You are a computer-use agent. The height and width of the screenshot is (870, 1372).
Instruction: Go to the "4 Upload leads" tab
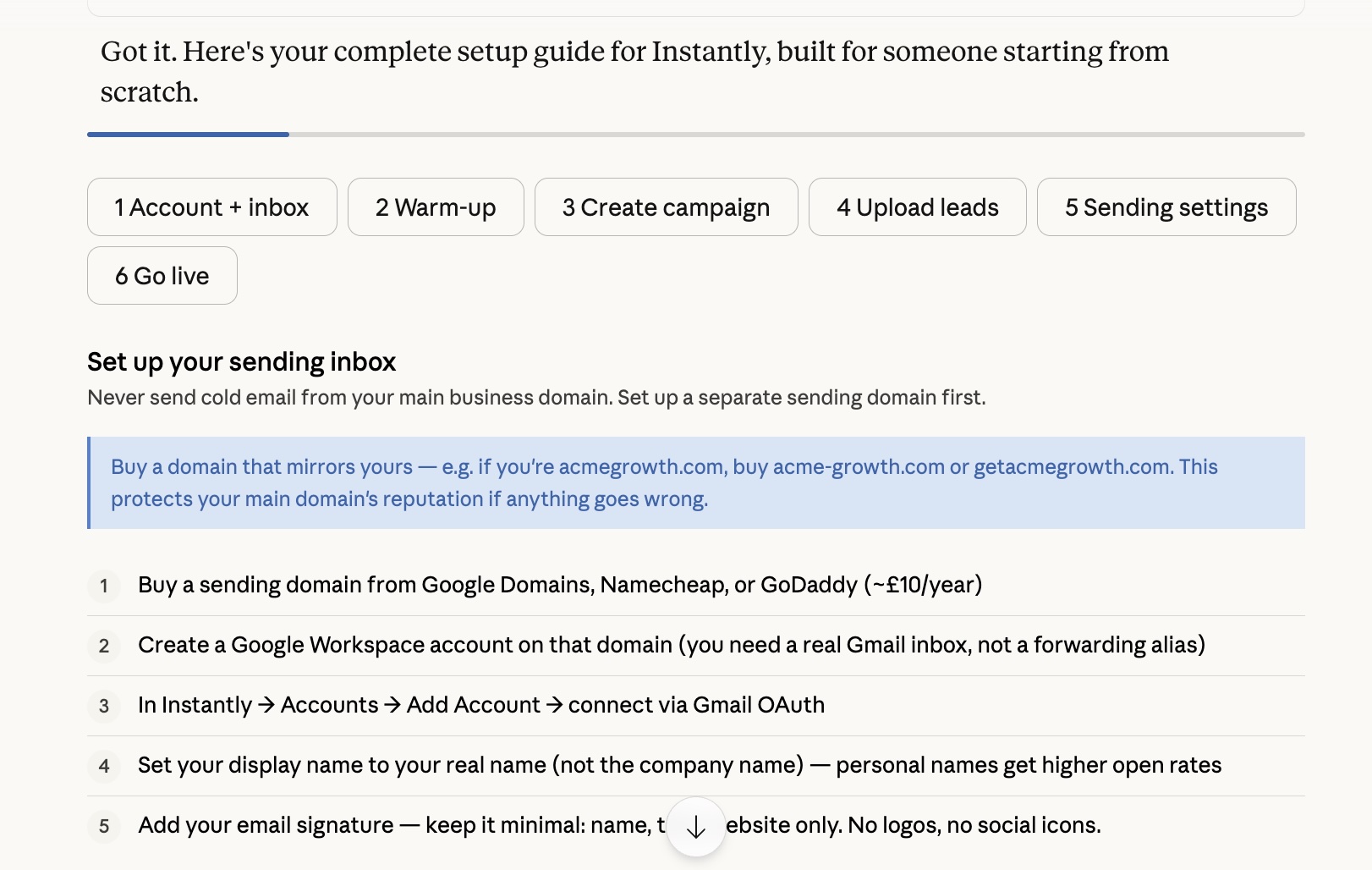(x=917, y=207)
